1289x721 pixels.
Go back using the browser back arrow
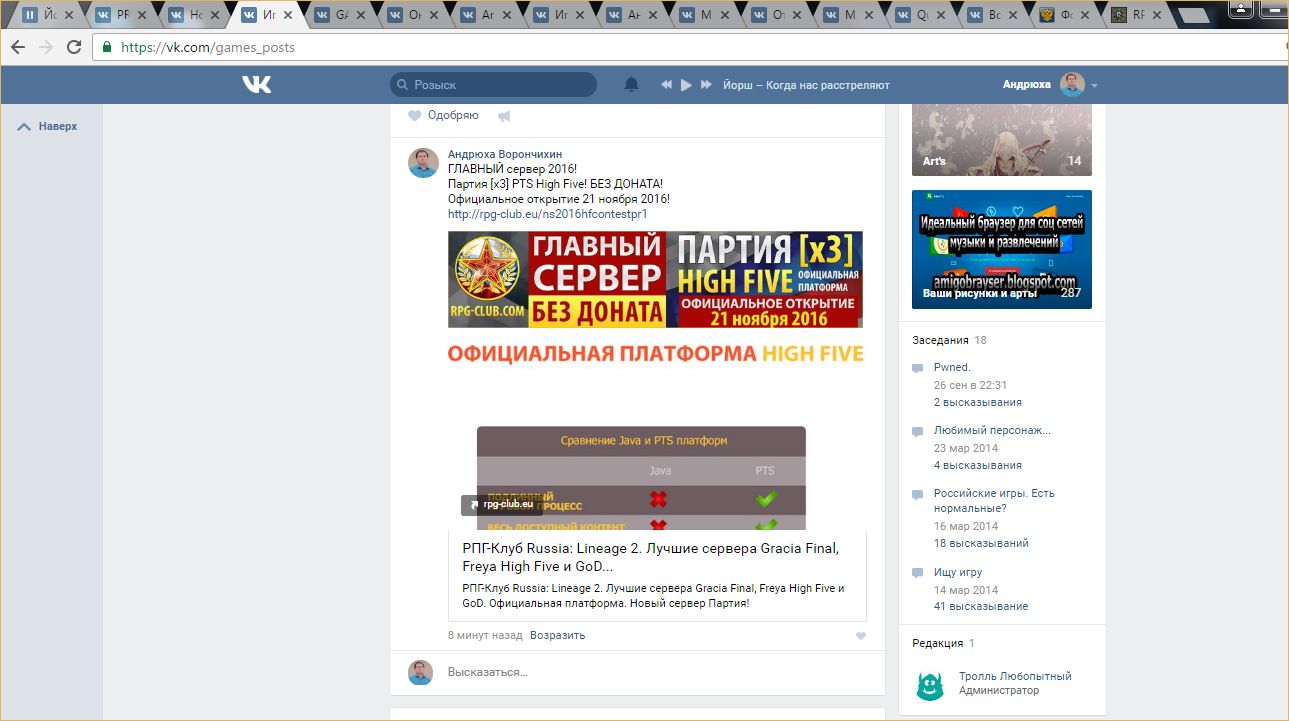(18, 47)
